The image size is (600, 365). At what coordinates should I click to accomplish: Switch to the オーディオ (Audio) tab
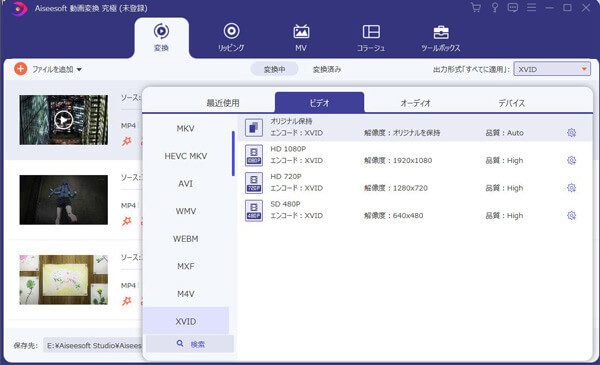pyautogui.click(x=416, y=103)
